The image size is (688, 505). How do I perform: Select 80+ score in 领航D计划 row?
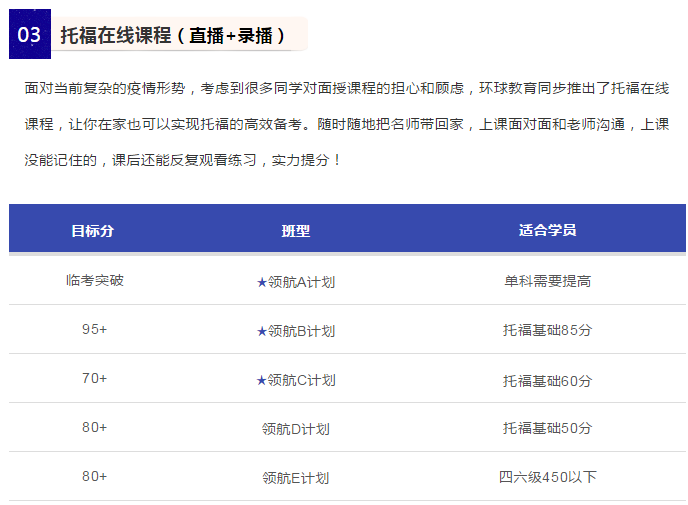[x=94, y=427]
